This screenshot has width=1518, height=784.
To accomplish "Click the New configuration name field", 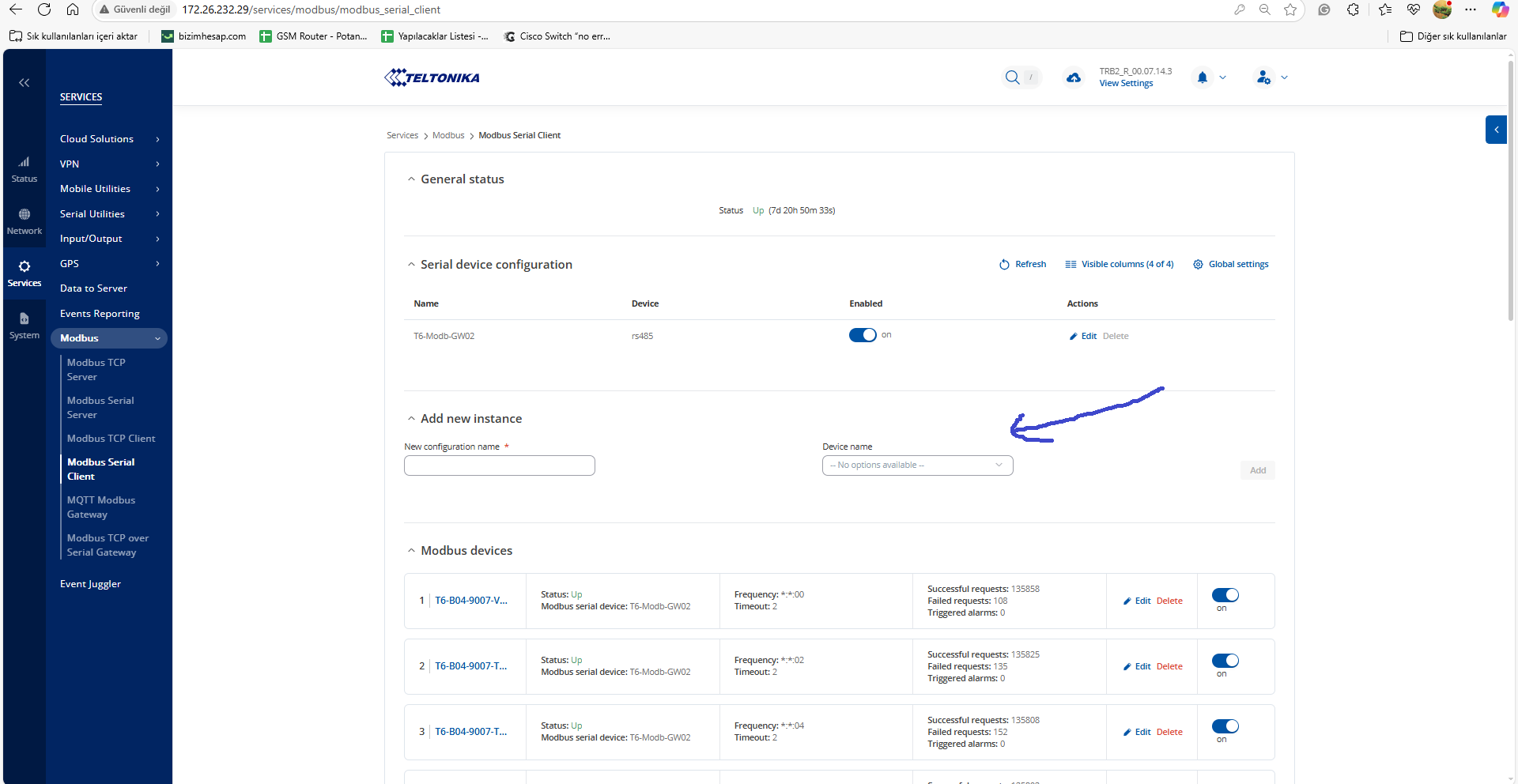I will point(499,465).
